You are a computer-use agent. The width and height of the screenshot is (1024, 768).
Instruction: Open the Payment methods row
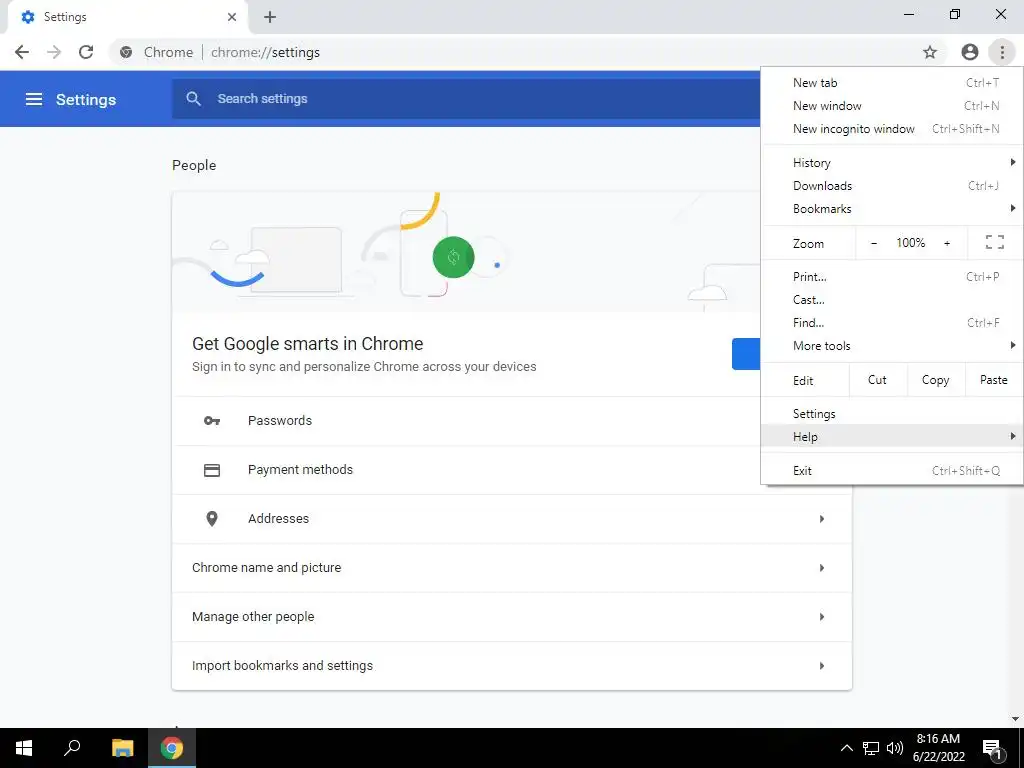[466, 470]
